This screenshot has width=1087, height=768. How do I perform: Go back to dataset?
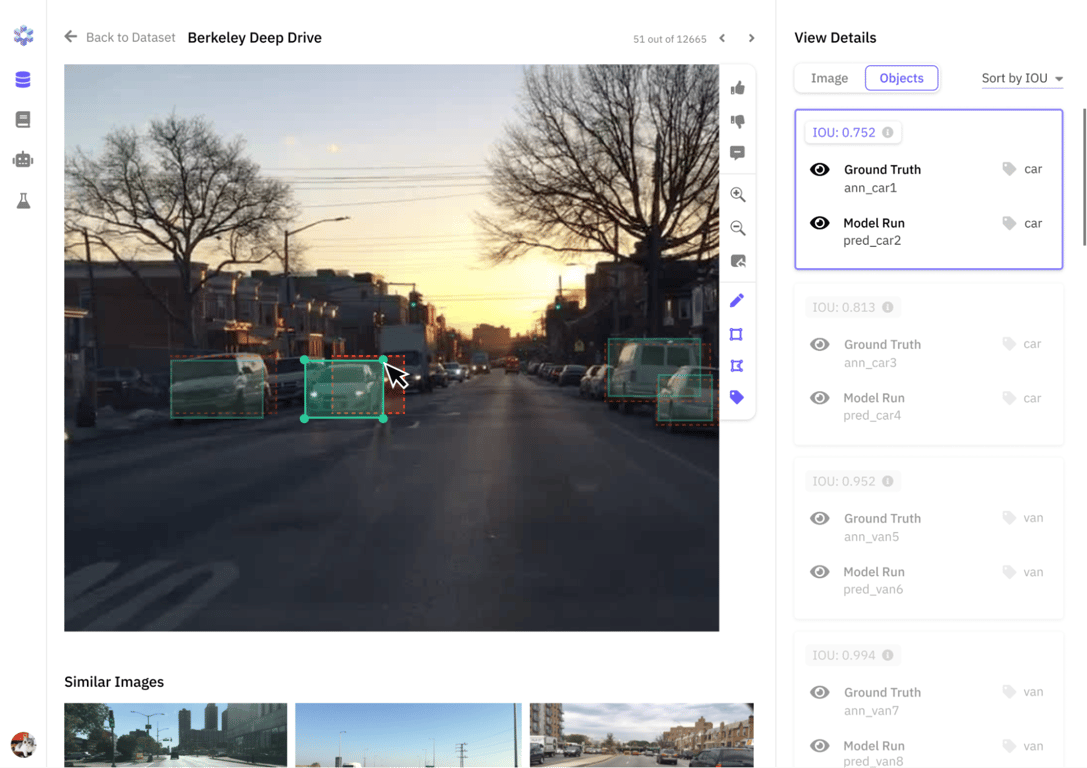(x=120, y=37)
